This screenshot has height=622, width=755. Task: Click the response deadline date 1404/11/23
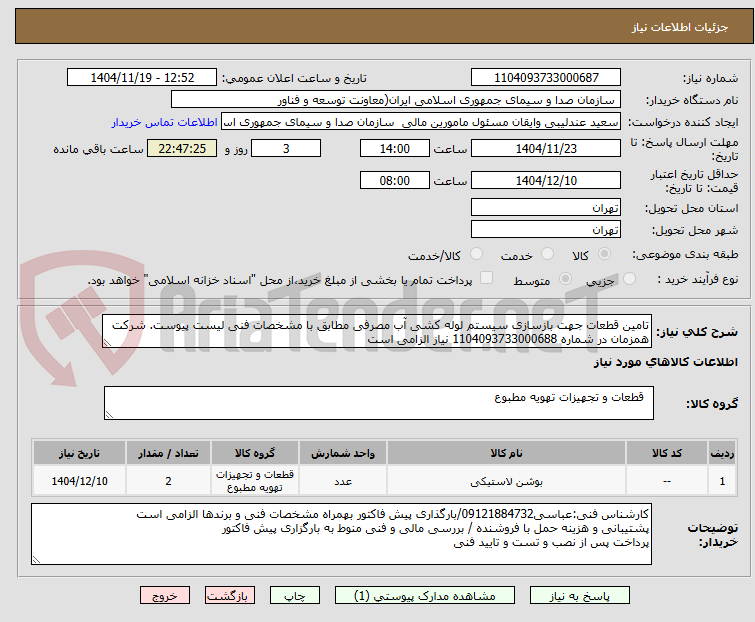click(546, 148)
